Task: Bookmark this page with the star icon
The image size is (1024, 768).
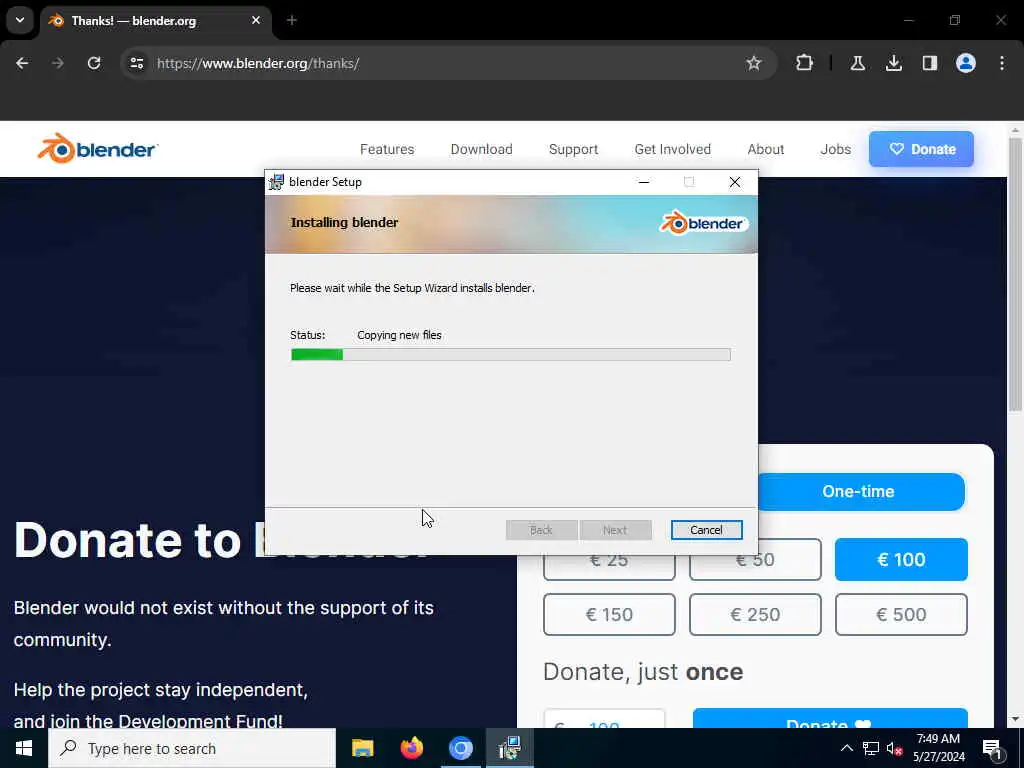Action: 754,63
